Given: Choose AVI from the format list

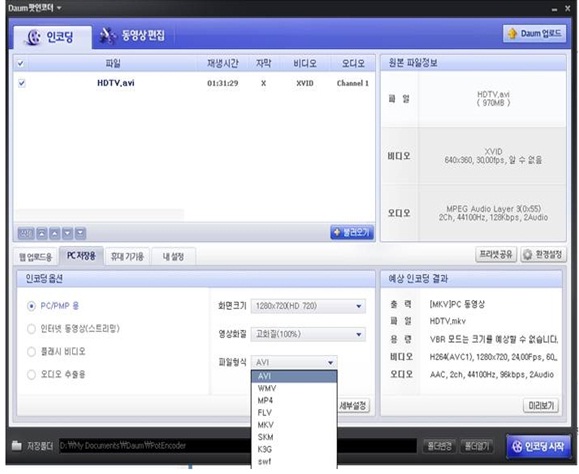Looking at the screenshot, I should (294, 376).
